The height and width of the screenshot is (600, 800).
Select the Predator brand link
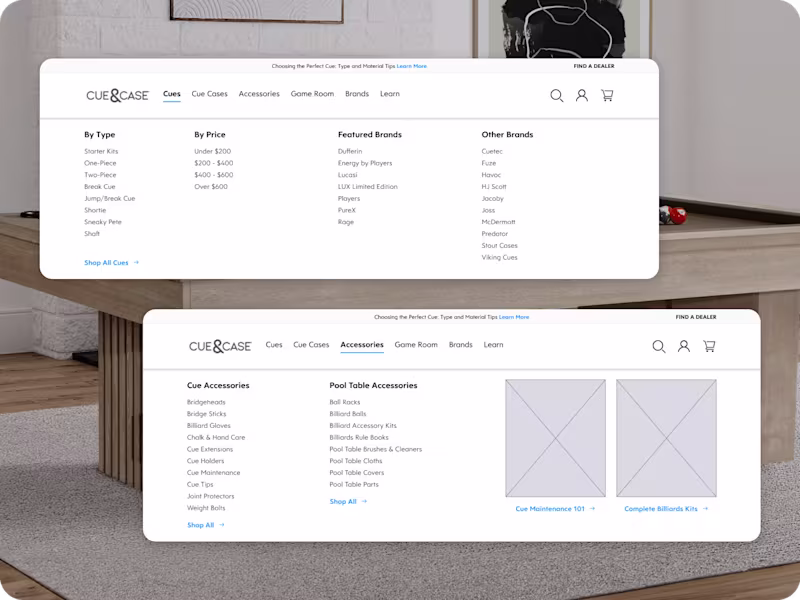pyautogui.click(x=497, y=233)
